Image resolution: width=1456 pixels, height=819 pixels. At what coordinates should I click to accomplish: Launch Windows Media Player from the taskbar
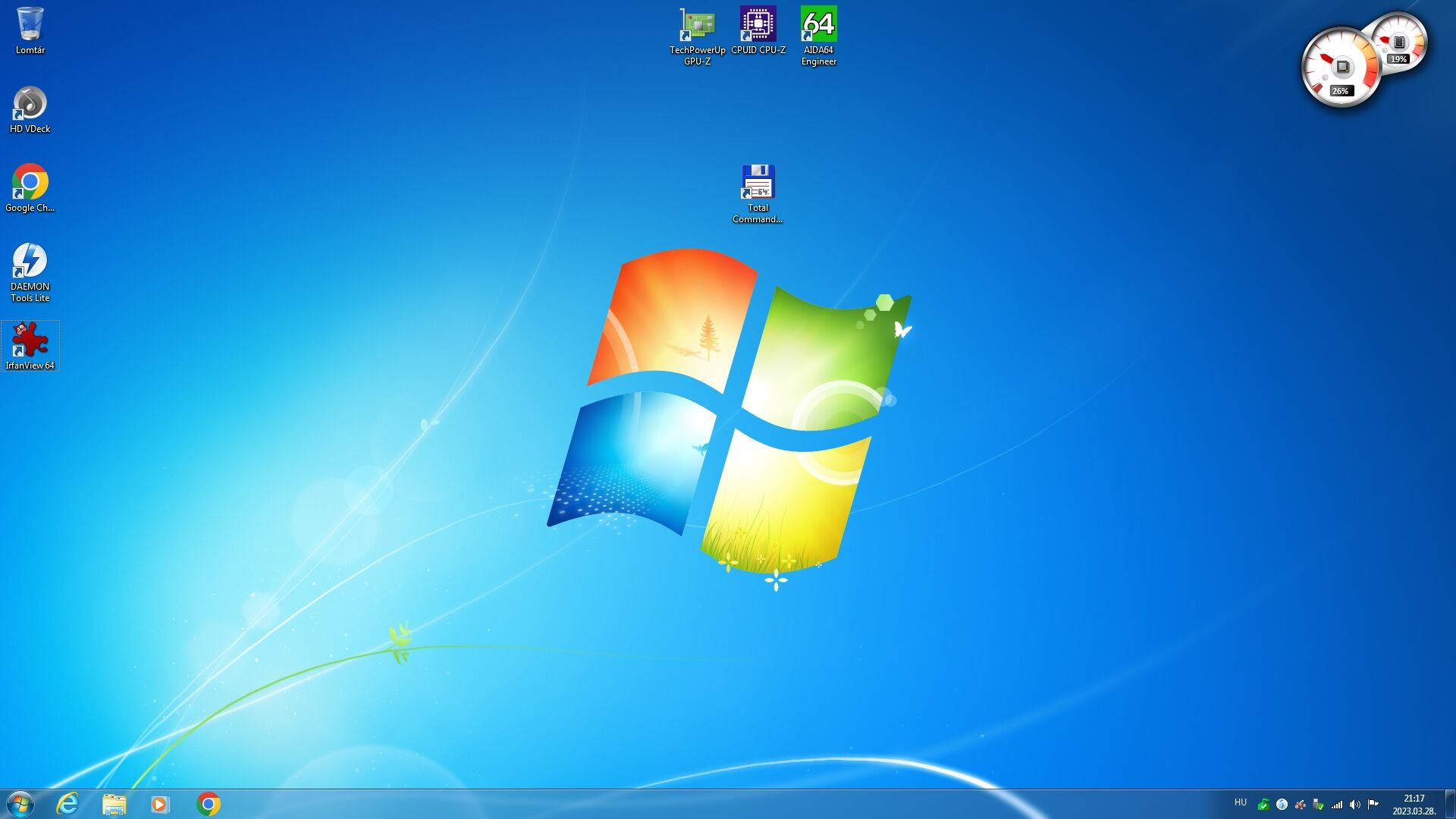coord(160,804)
